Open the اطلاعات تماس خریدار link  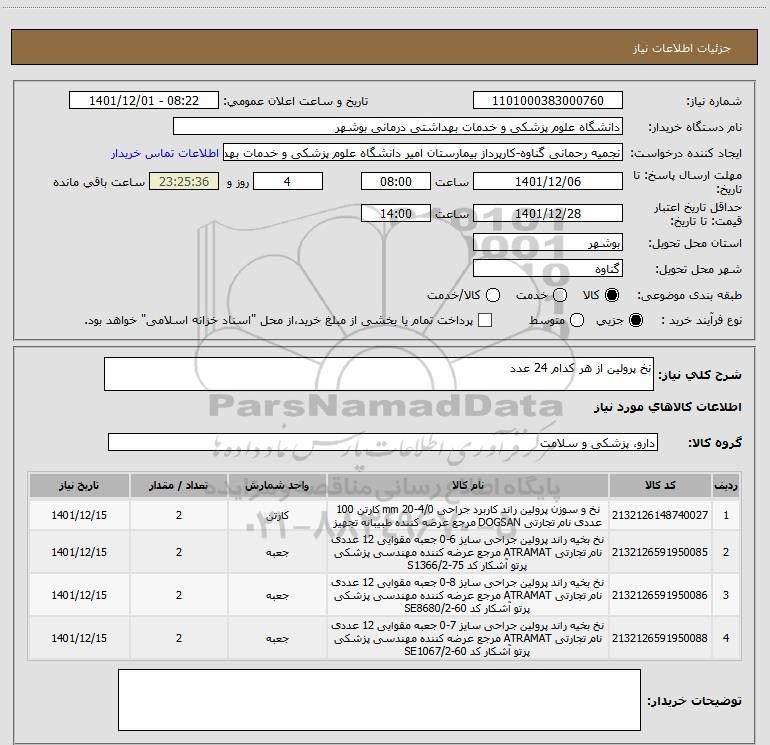[x=165, y=153]
